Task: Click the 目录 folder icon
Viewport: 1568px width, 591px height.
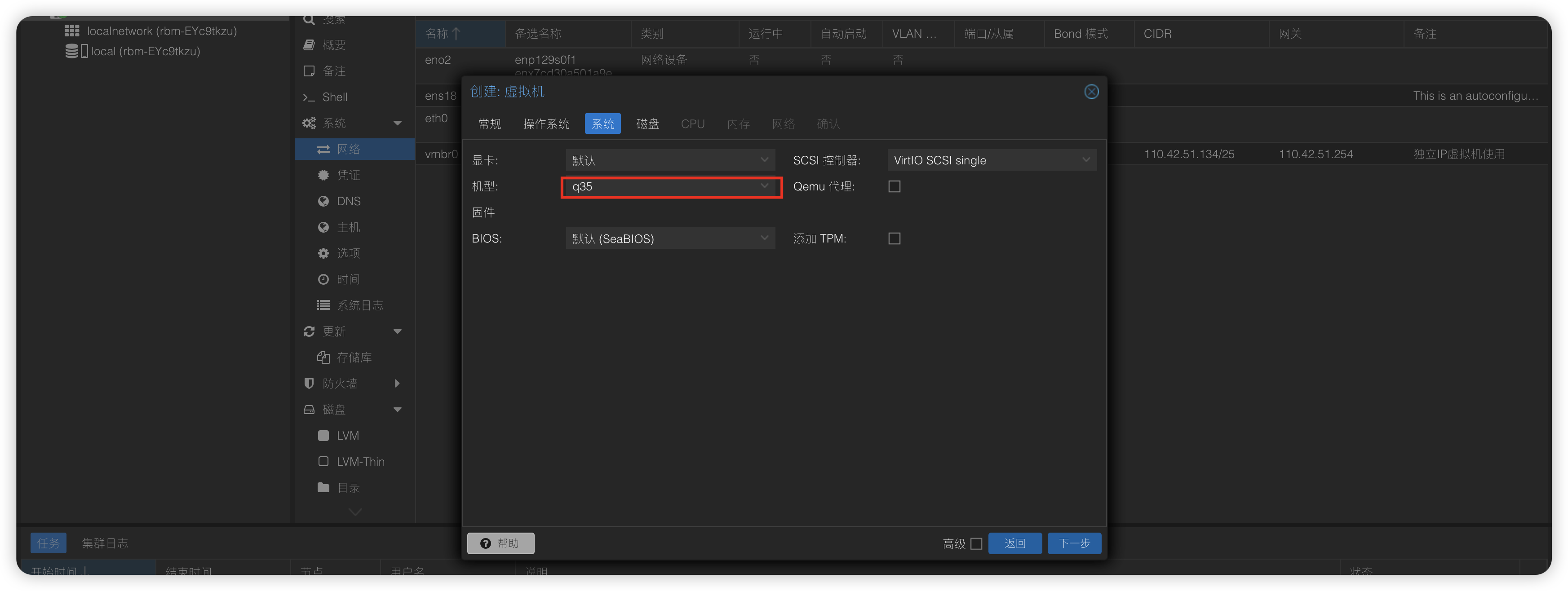Action: 323,488
